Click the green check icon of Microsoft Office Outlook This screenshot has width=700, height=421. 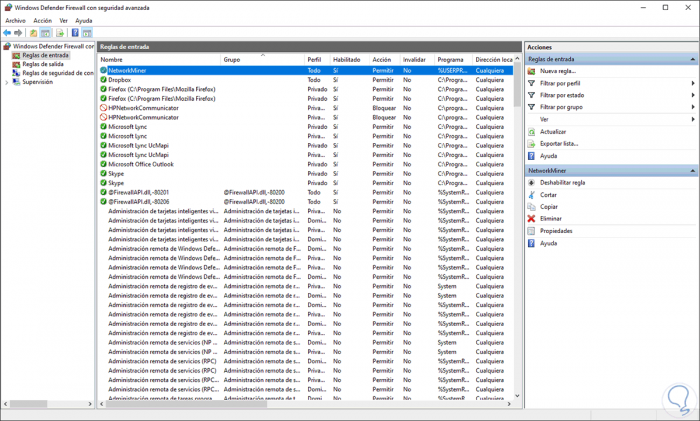coord(104,164)
